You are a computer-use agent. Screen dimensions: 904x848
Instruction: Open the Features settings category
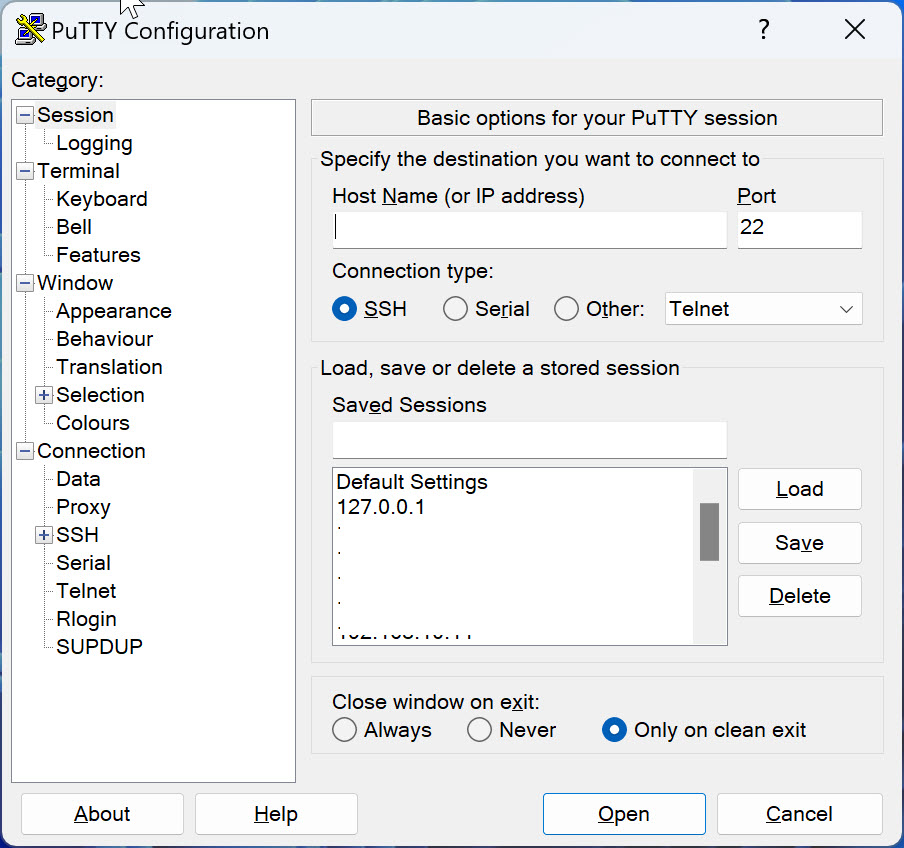99,255
